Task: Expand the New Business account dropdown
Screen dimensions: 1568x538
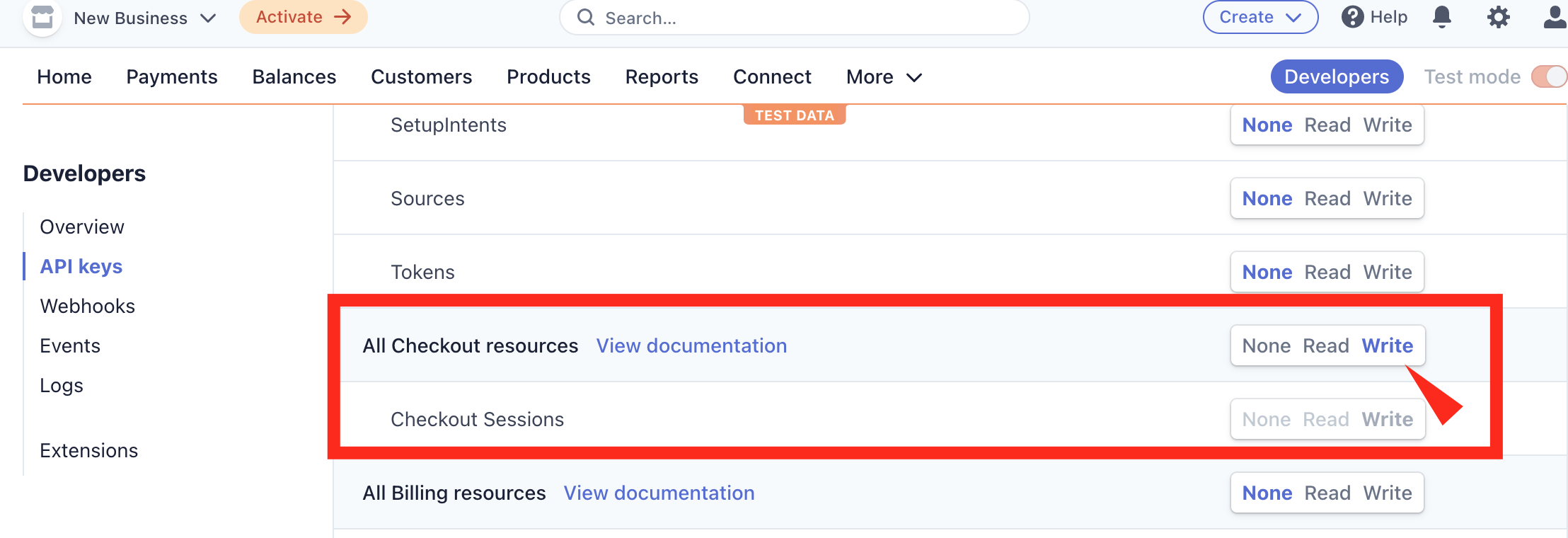Action: click(144, 18)
